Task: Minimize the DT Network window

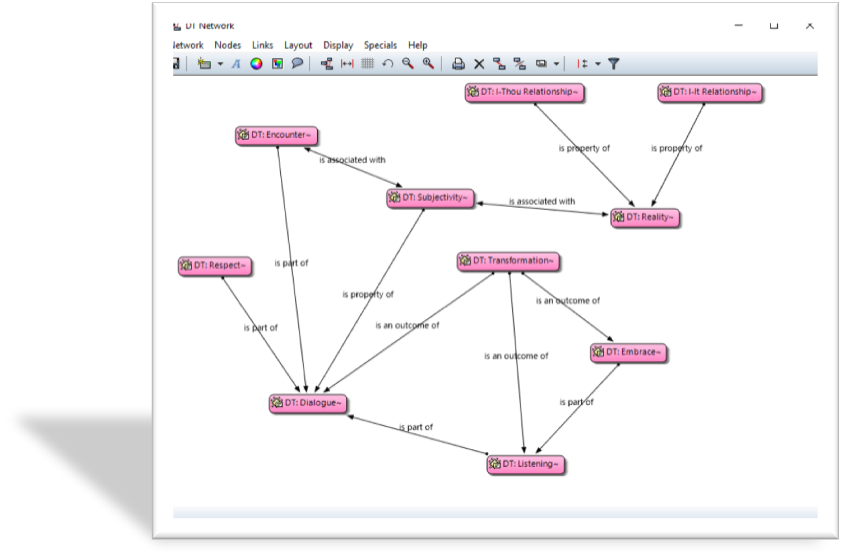Action: 739,25
